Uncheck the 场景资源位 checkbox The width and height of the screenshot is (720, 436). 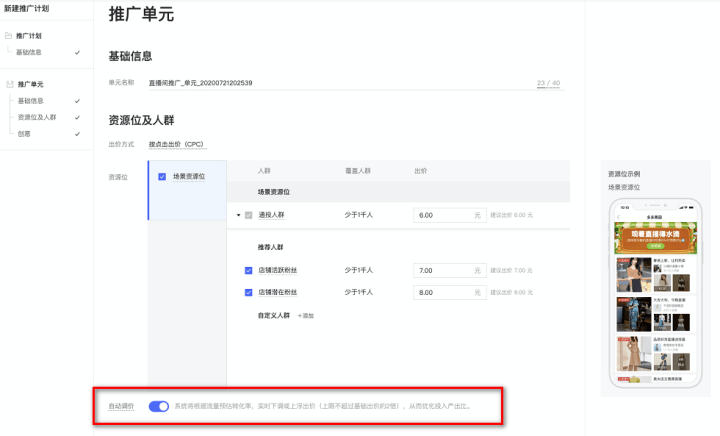(x=162, y=177)
